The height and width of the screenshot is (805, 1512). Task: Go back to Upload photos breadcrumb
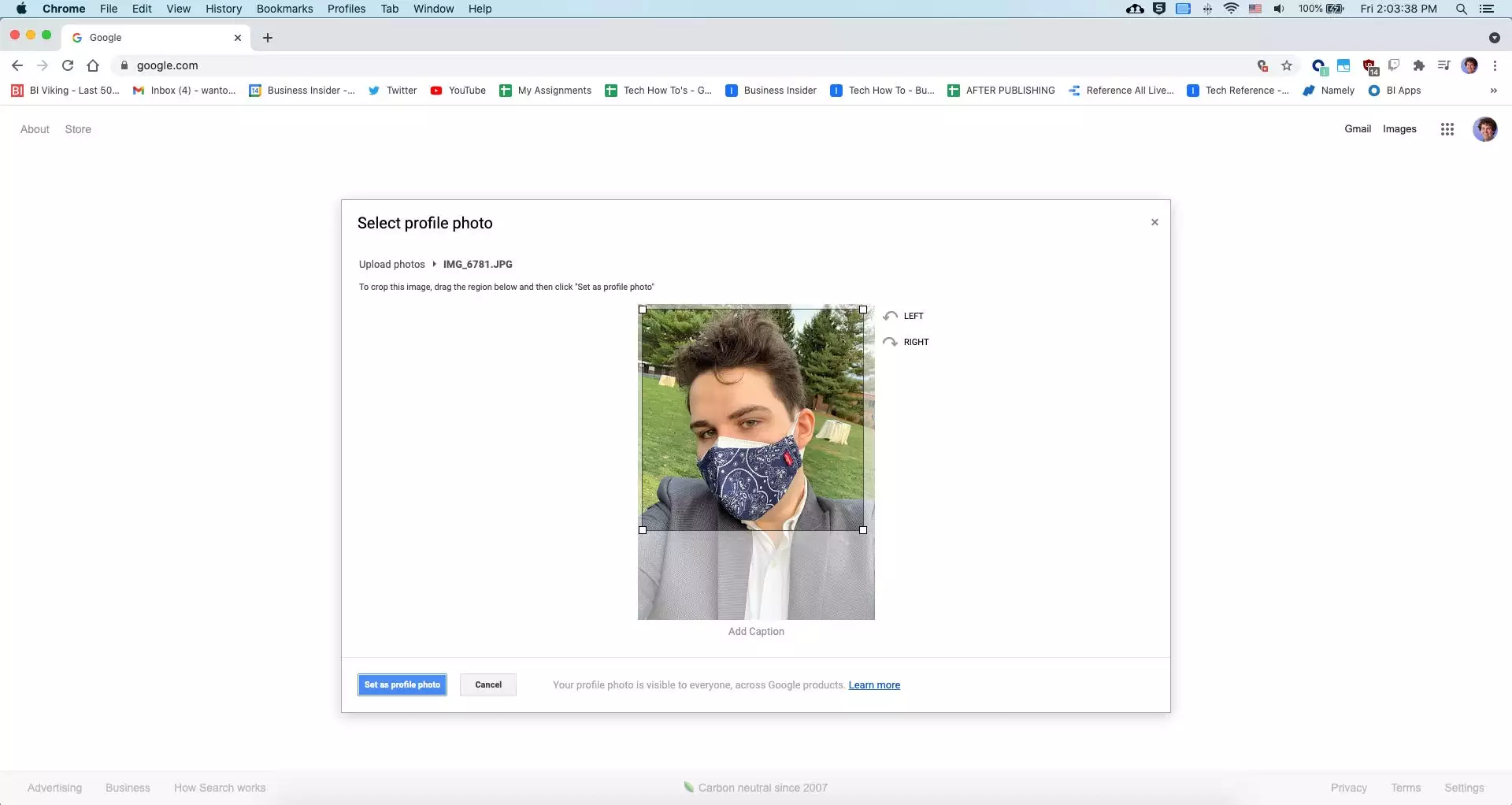coord(391,265)
